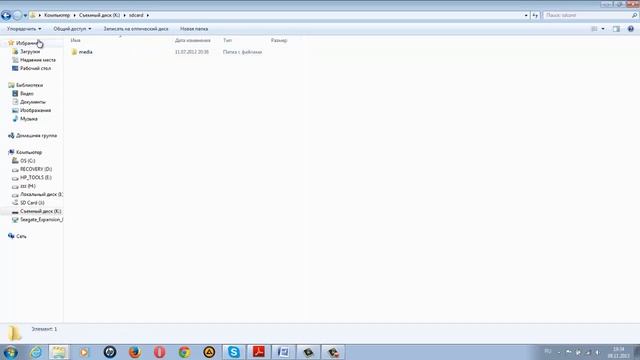Open the change view options dropdown arrow
The image size is (640, 360).
pyautogui.click(x=603, y=29)
